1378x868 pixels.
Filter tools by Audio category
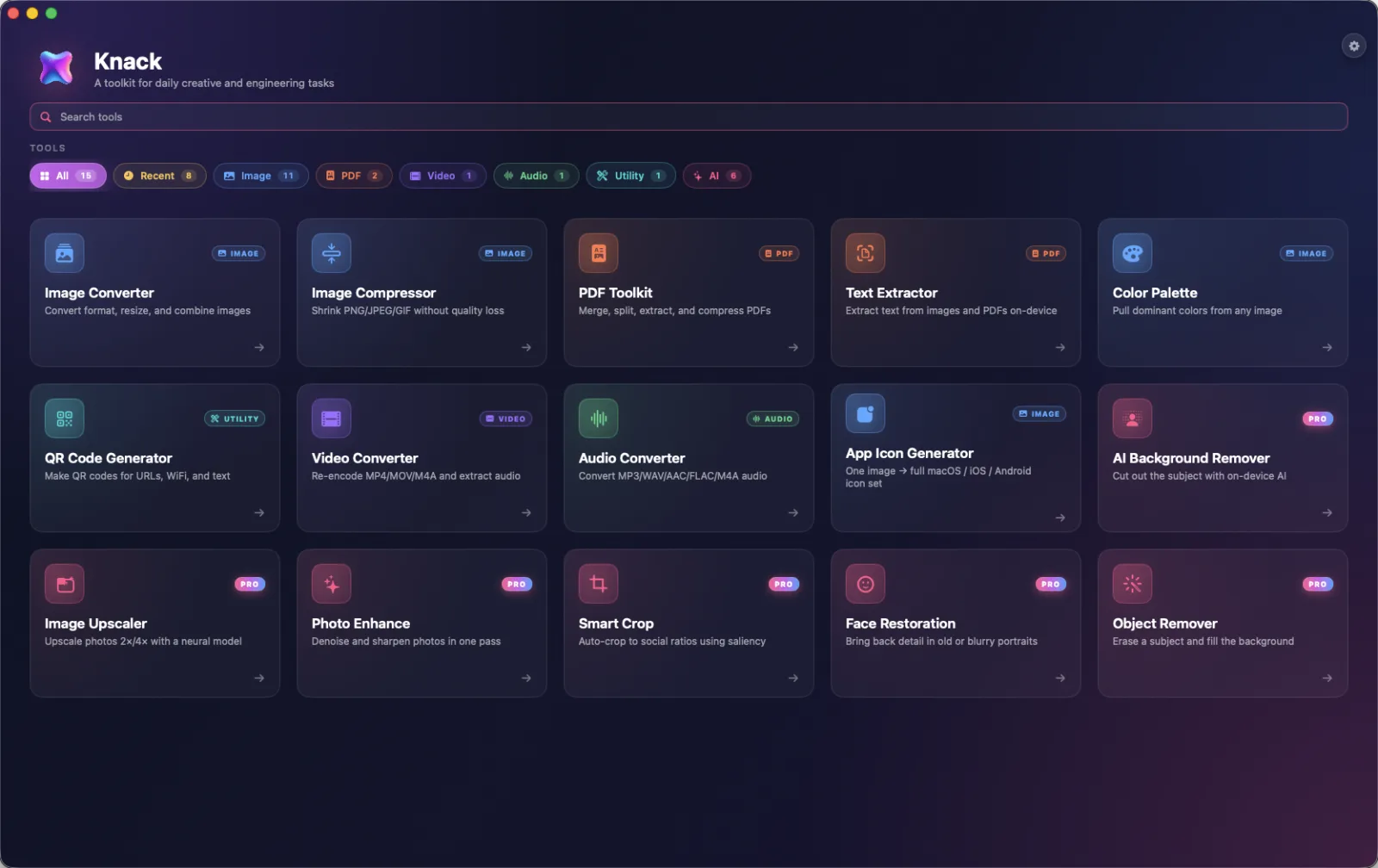tap(536, 176)
